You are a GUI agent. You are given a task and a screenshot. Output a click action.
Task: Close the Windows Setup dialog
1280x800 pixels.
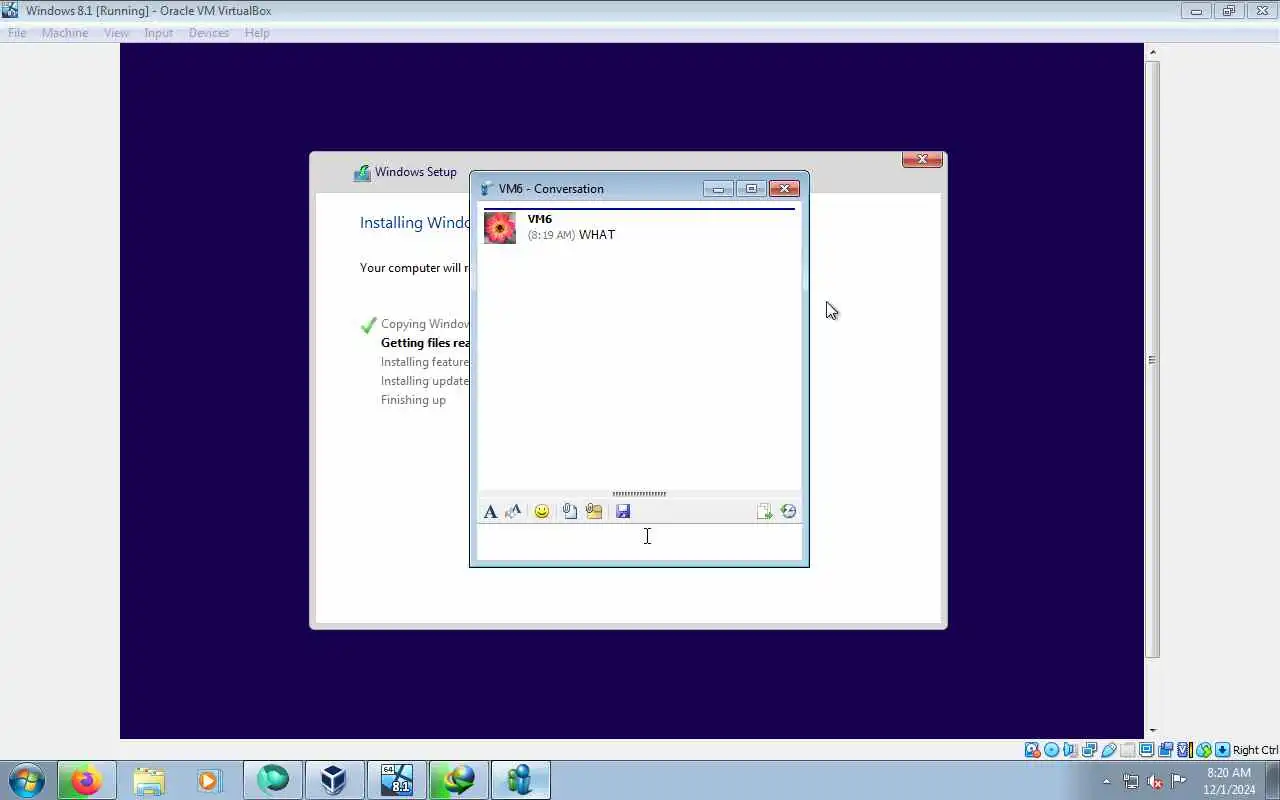[922, 160]
